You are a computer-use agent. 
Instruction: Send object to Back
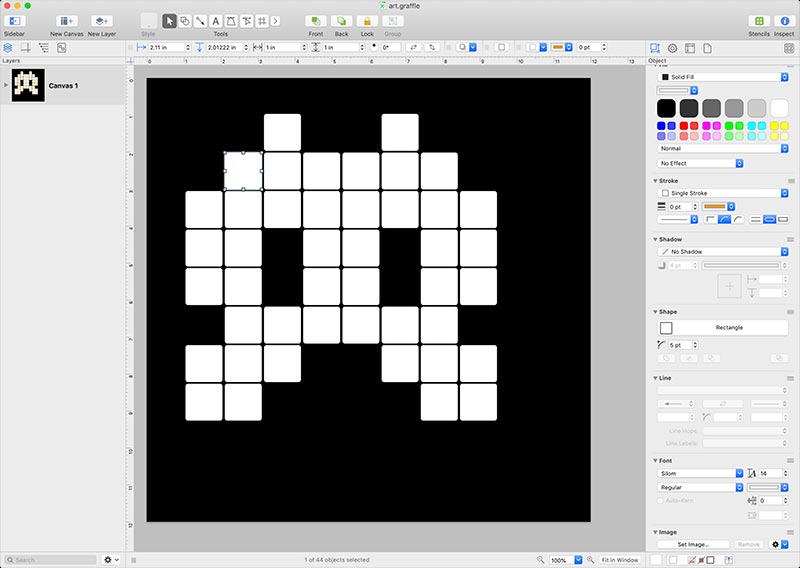341,21
